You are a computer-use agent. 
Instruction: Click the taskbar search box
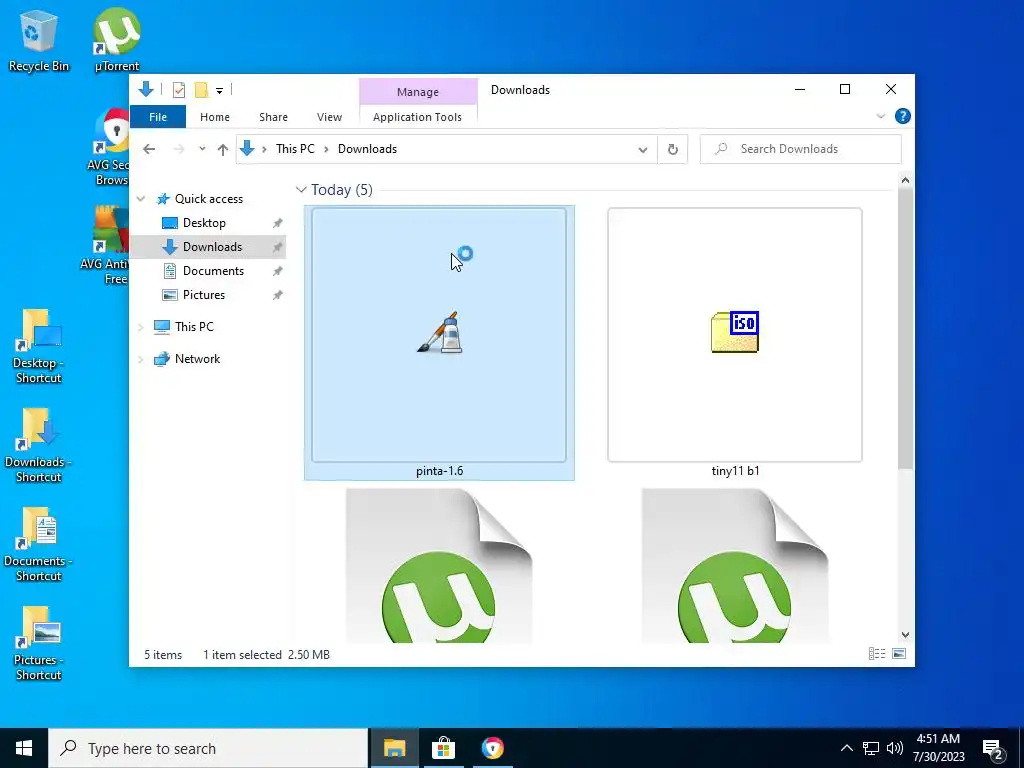tap(208, 748)
